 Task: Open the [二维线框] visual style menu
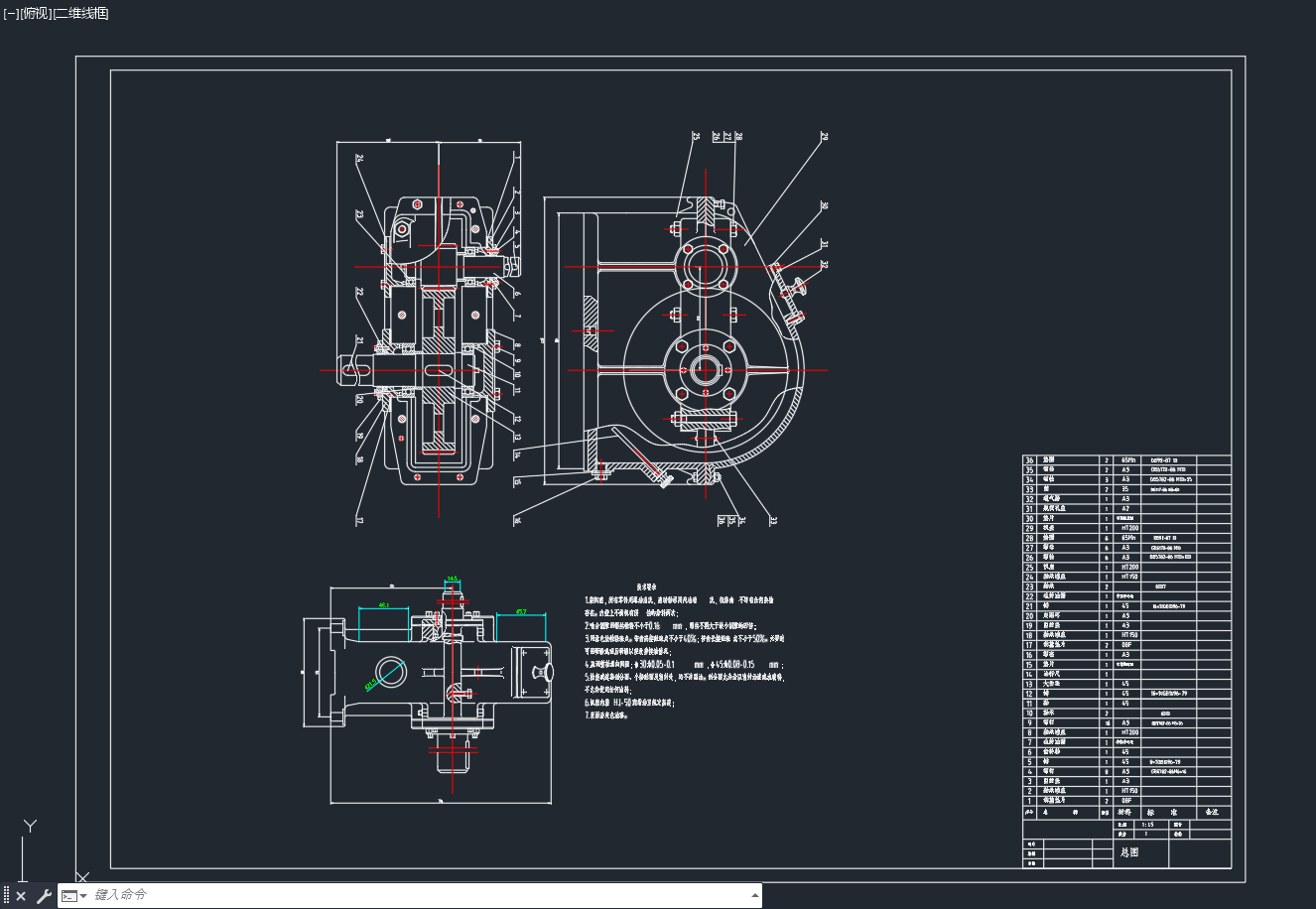point(80,13)
